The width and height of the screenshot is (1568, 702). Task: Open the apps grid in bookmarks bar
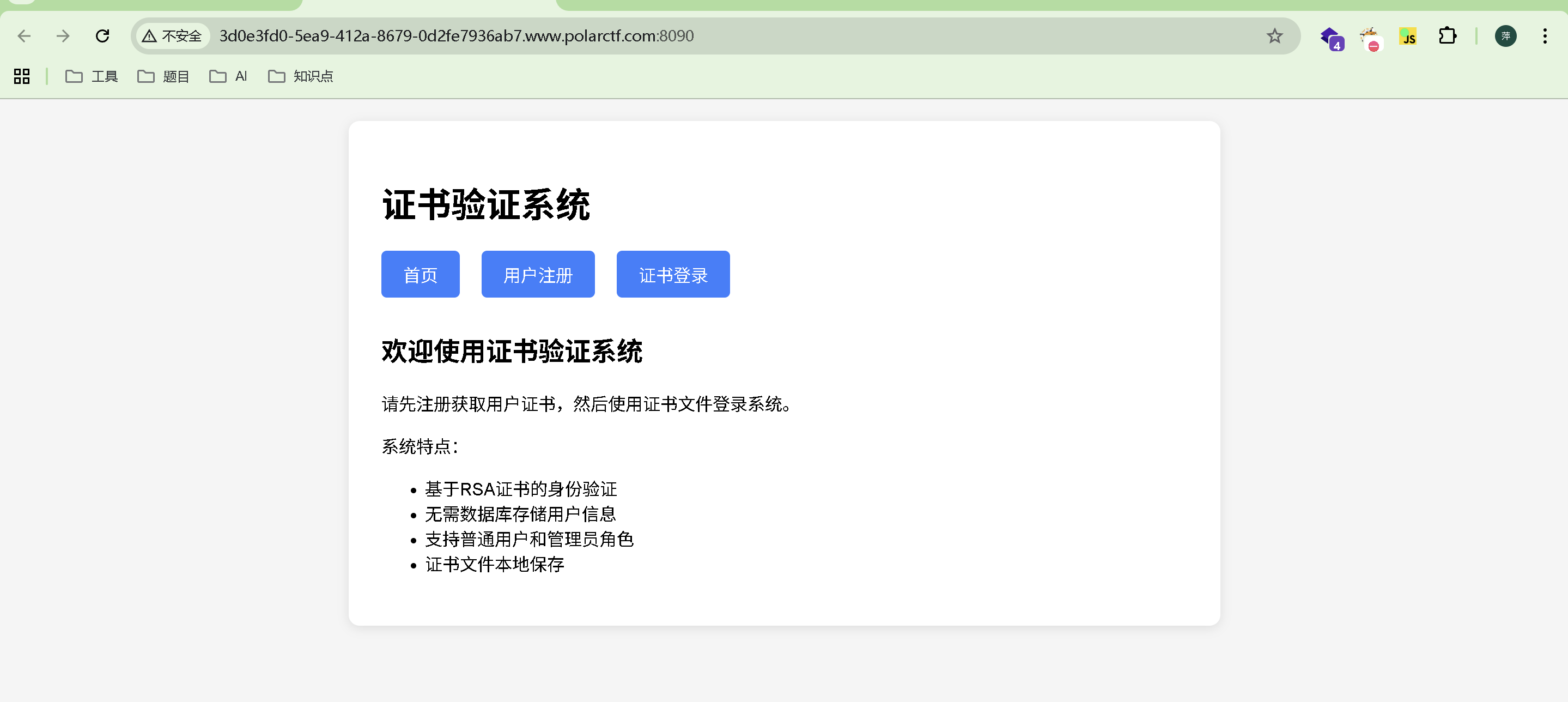click(x=22, y=76)
